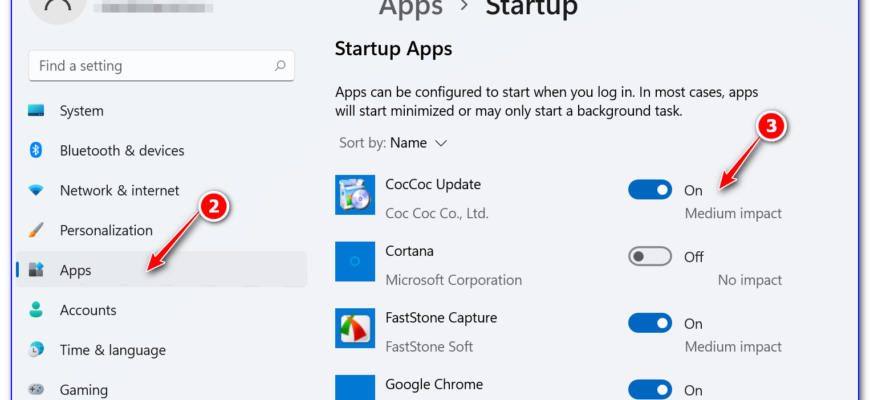Enable the Cortana startup toggle
Viewport: 870px width, 400px height.
(x=650, y=256)
